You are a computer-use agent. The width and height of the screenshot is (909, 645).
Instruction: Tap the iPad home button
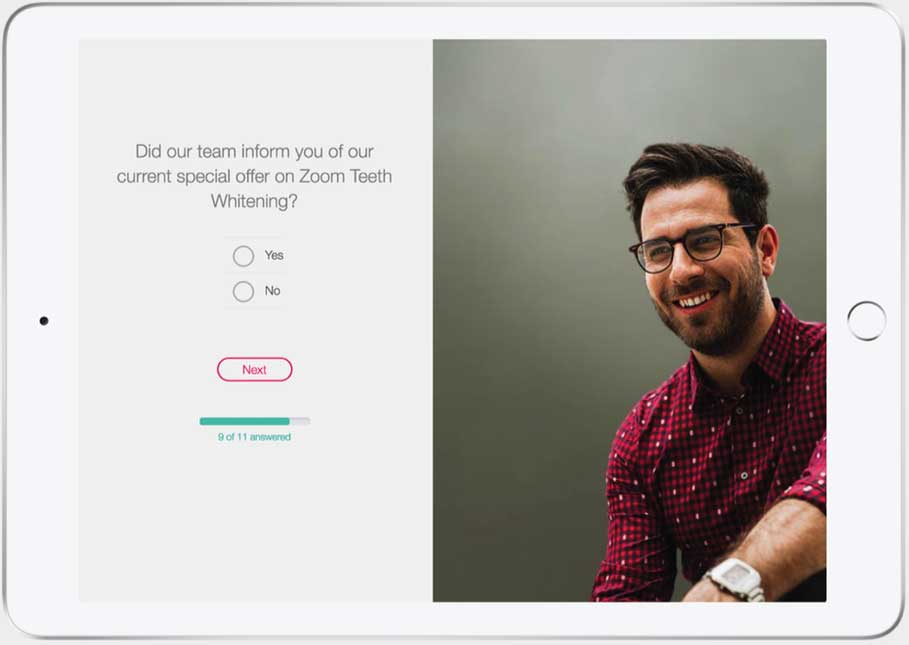tap(866, 320)
